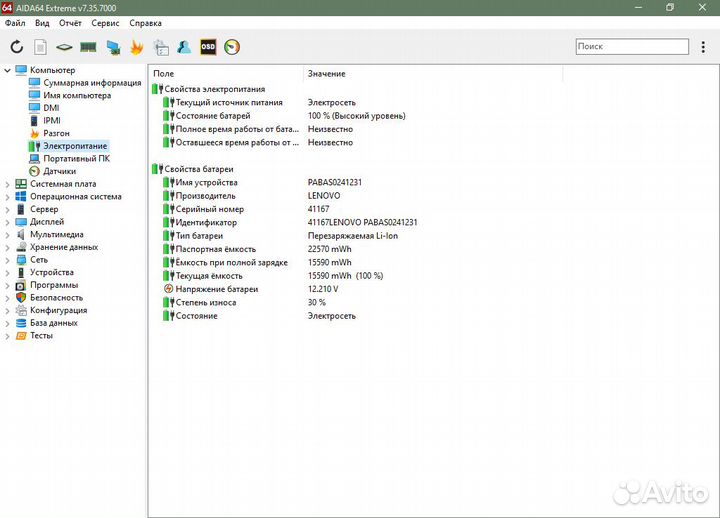
Task: Open the Отчёт menu
Action: point(70,23)
